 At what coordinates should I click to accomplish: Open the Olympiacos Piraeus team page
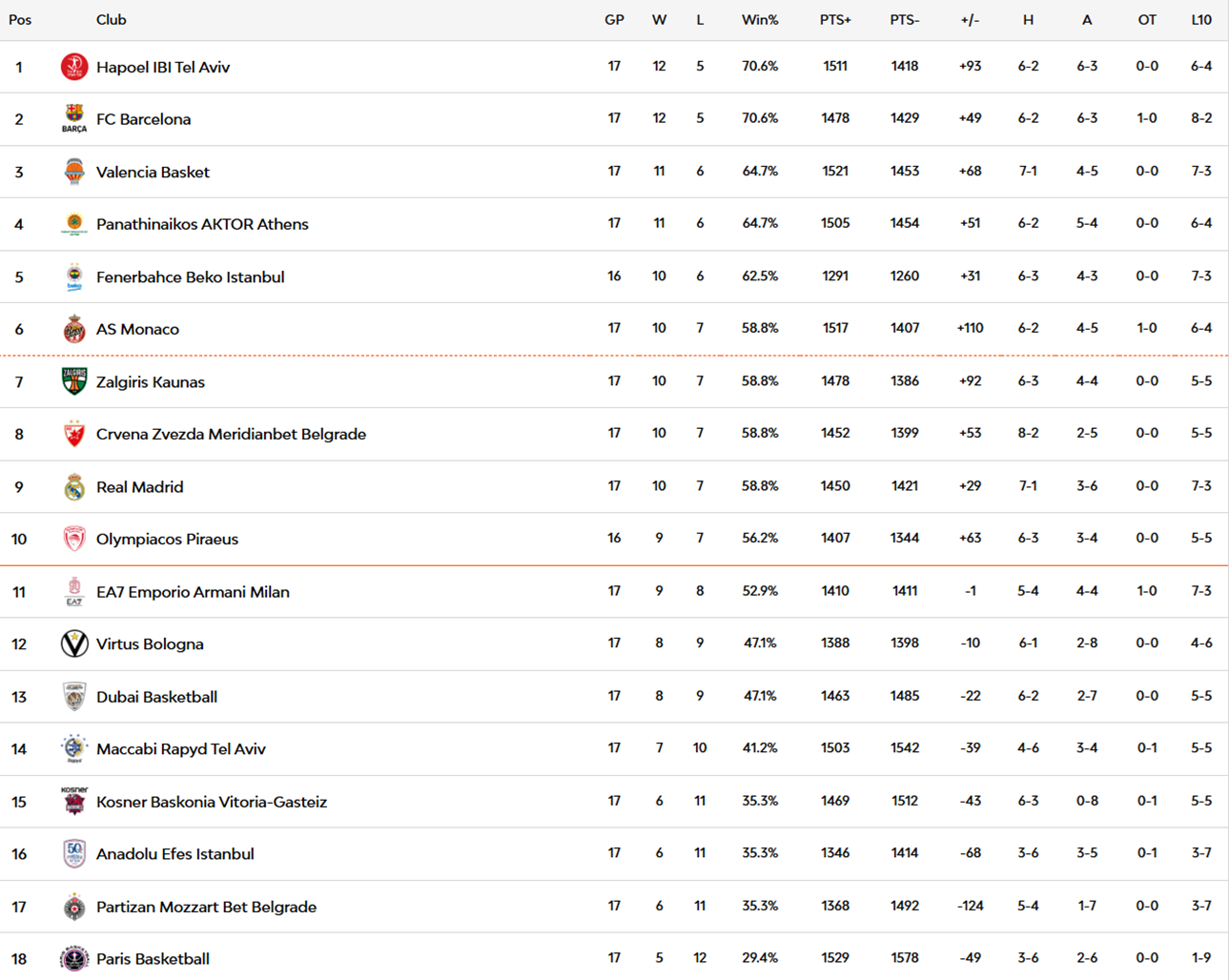pyautogui.click(x=167, y=539)
